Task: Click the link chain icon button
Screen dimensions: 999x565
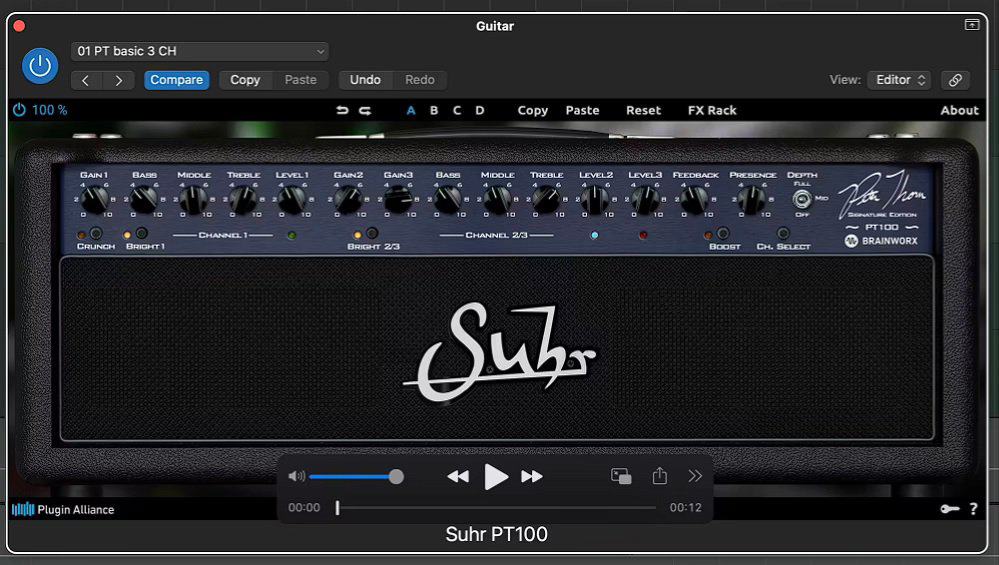Action: click(955, 80)
